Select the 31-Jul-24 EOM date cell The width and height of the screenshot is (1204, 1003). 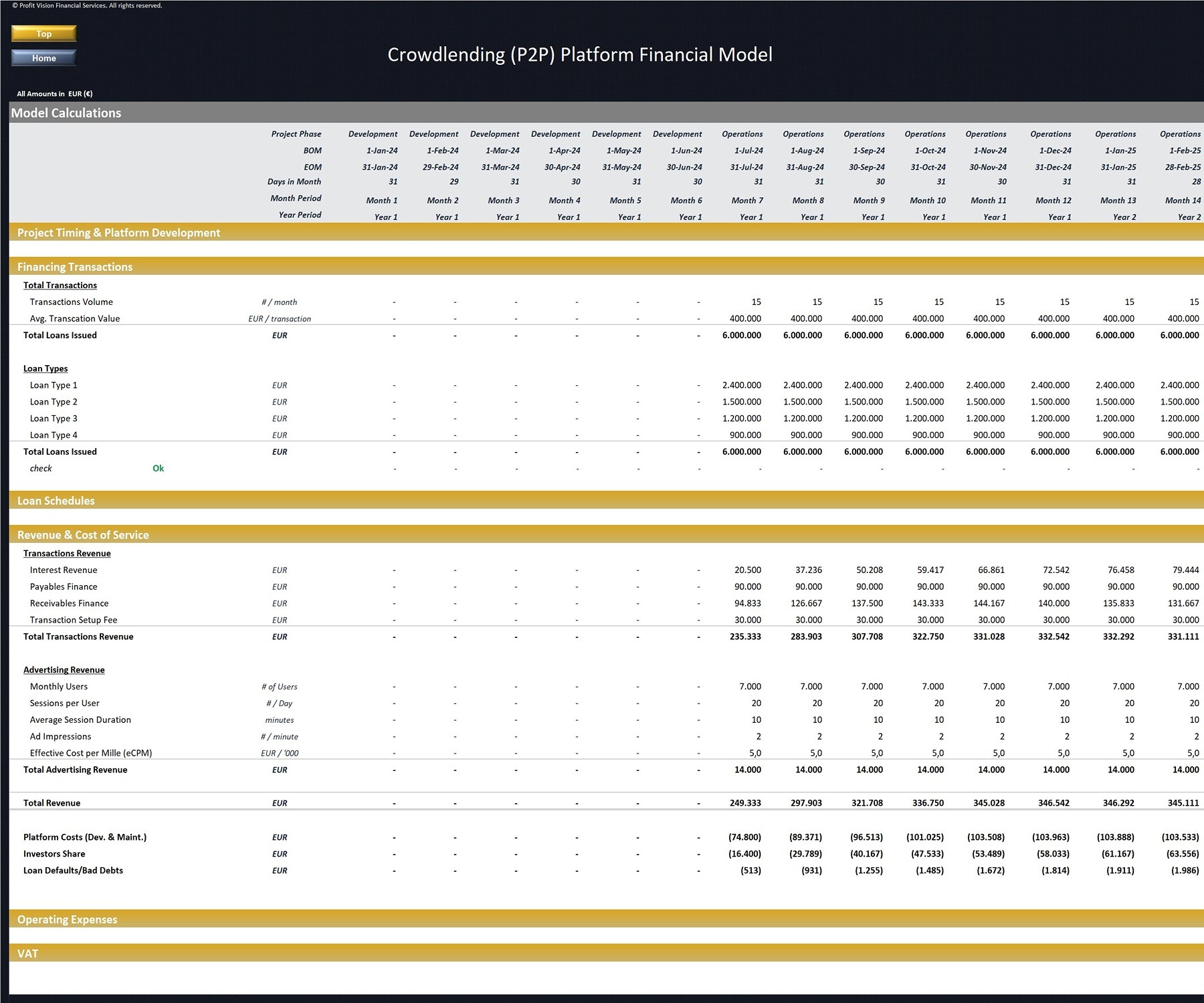tap(746, 168)
